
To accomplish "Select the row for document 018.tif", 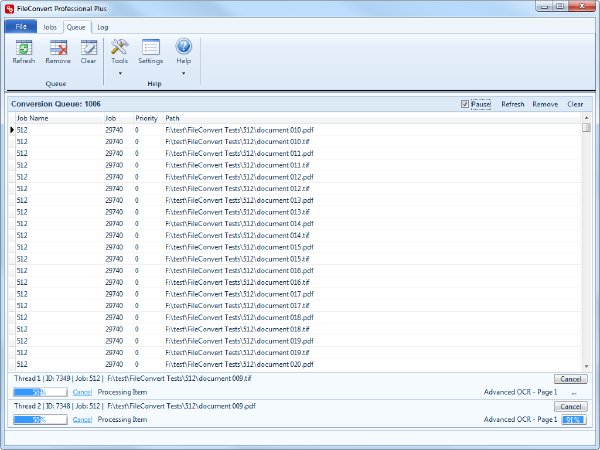I will pos(295,329).
